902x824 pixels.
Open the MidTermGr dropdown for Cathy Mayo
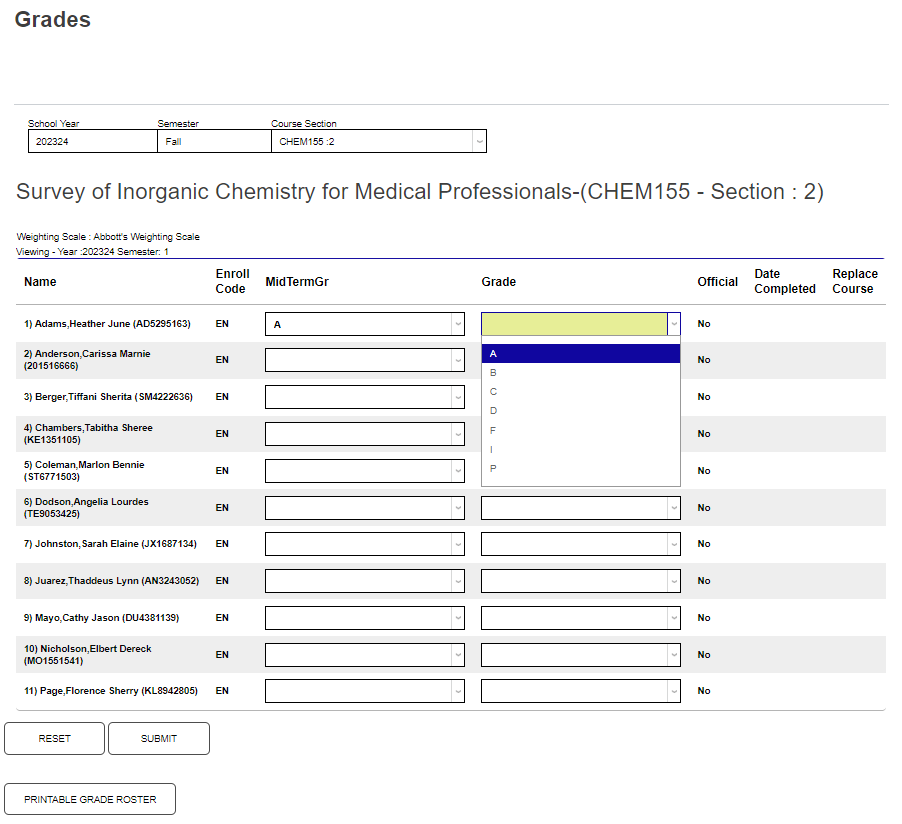(456, 617)
